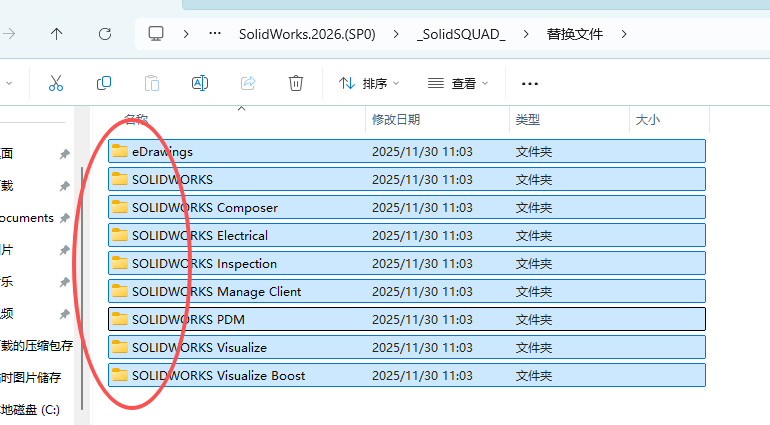Screen dimensions: 770x425
Task: Select SOLIDWORKS Electrical folder name
Action: pyautogui.click(x=200, y=235)
